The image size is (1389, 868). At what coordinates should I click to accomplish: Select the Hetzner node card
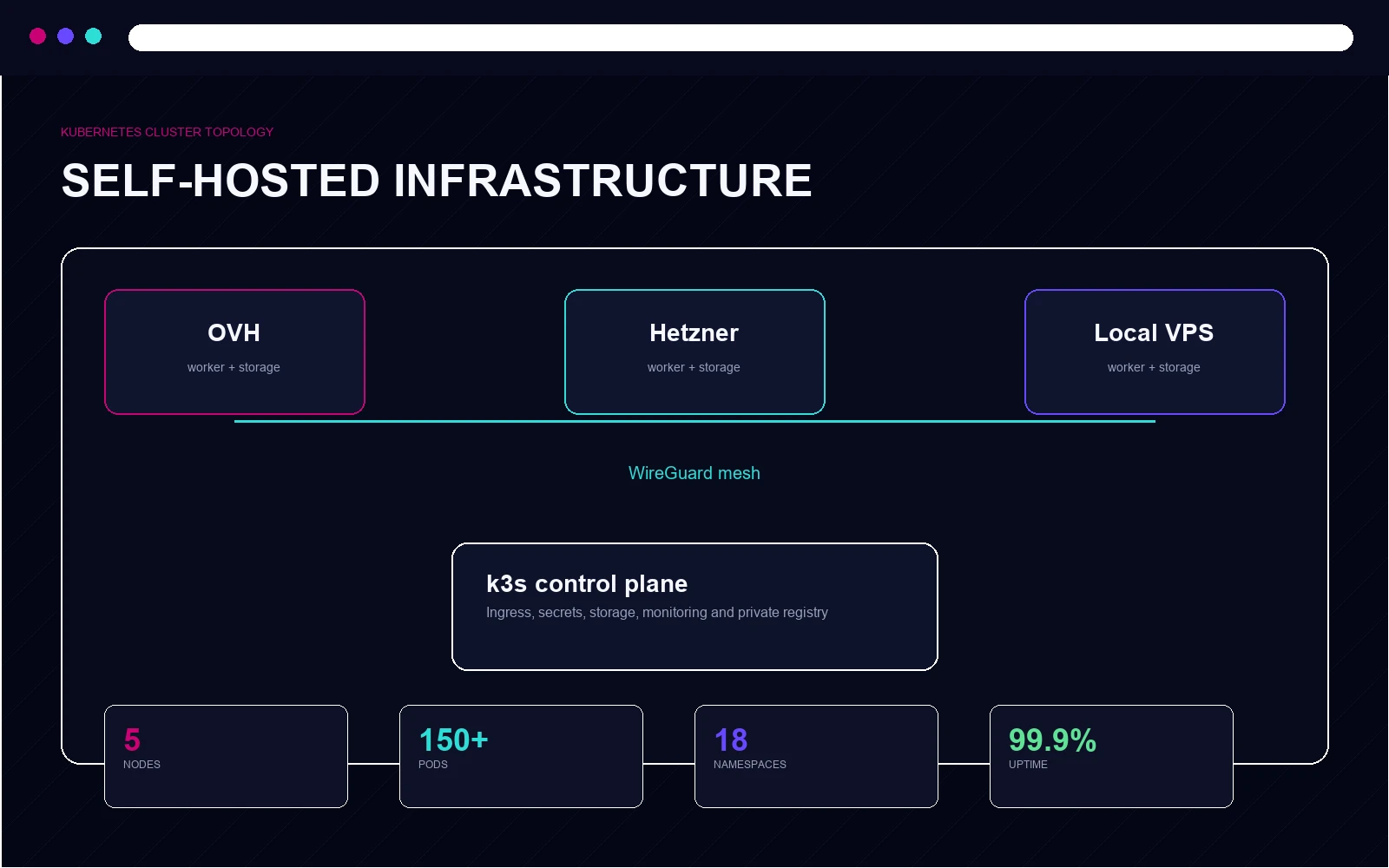(694, 352)
